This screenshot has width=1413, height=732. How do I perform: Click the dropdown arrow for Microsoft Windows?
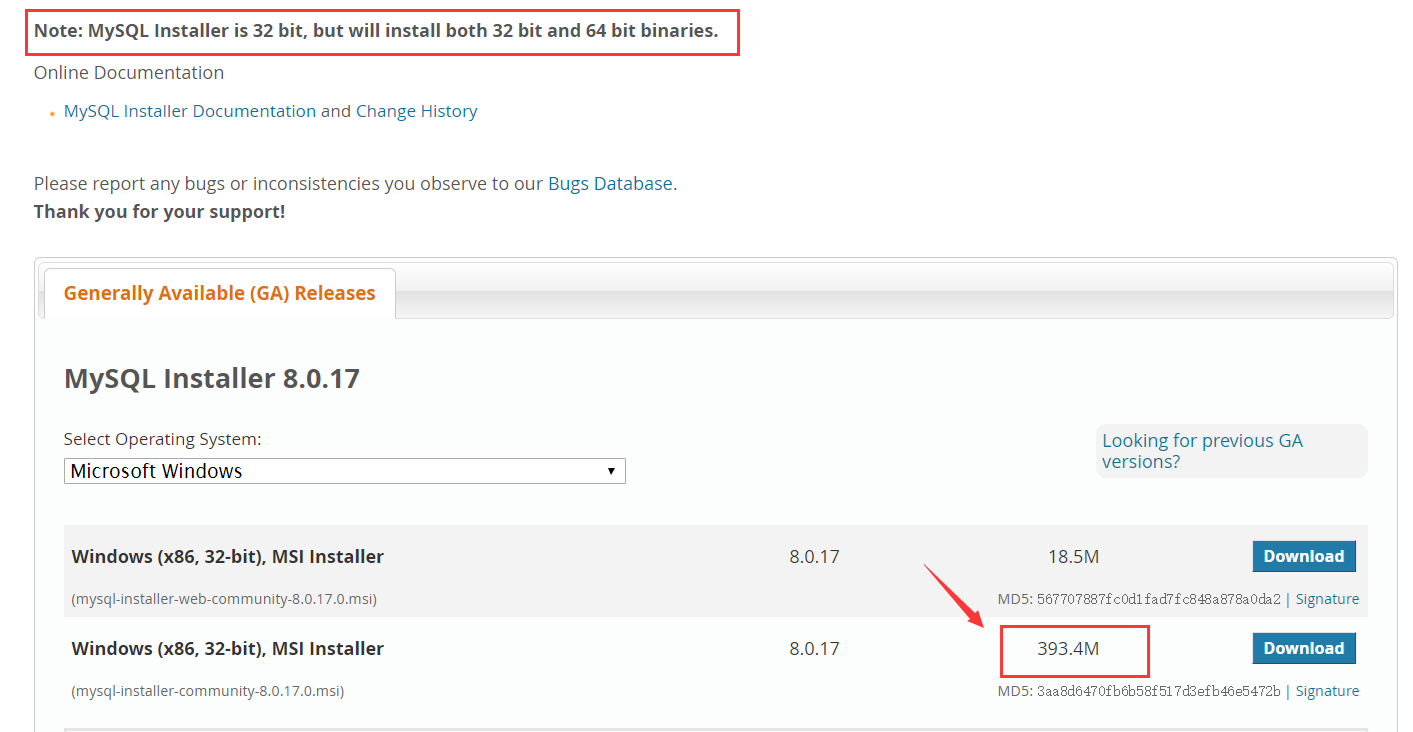tap(611, 470)
